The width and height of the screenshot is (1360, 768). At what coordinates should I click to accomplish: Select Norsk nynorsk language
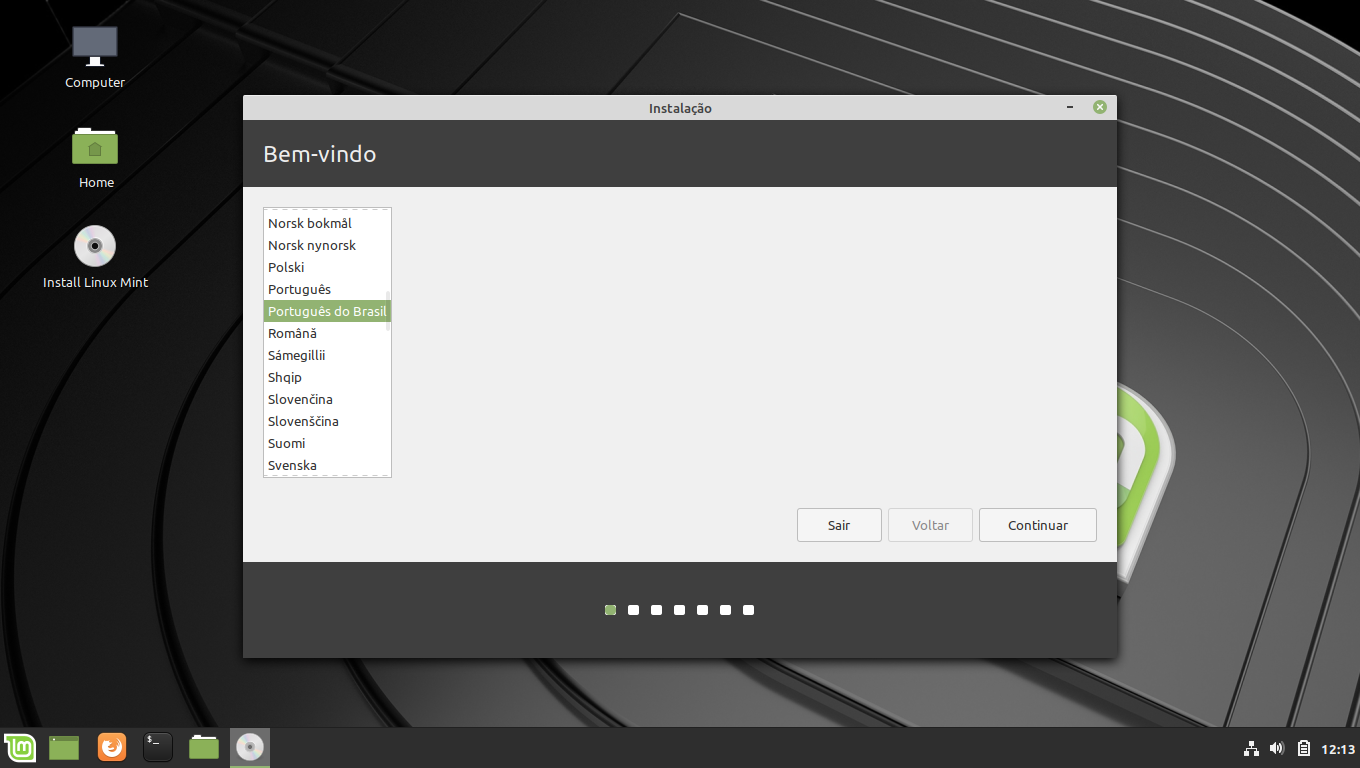pos(325,245)
